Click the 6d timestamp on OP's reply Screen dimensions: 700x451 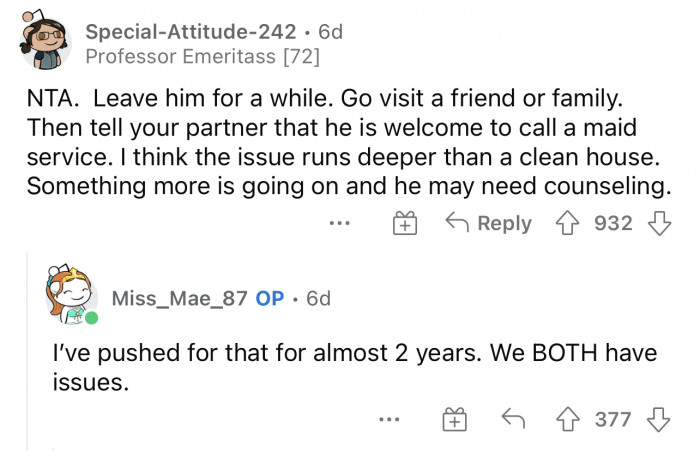point(317,298)
